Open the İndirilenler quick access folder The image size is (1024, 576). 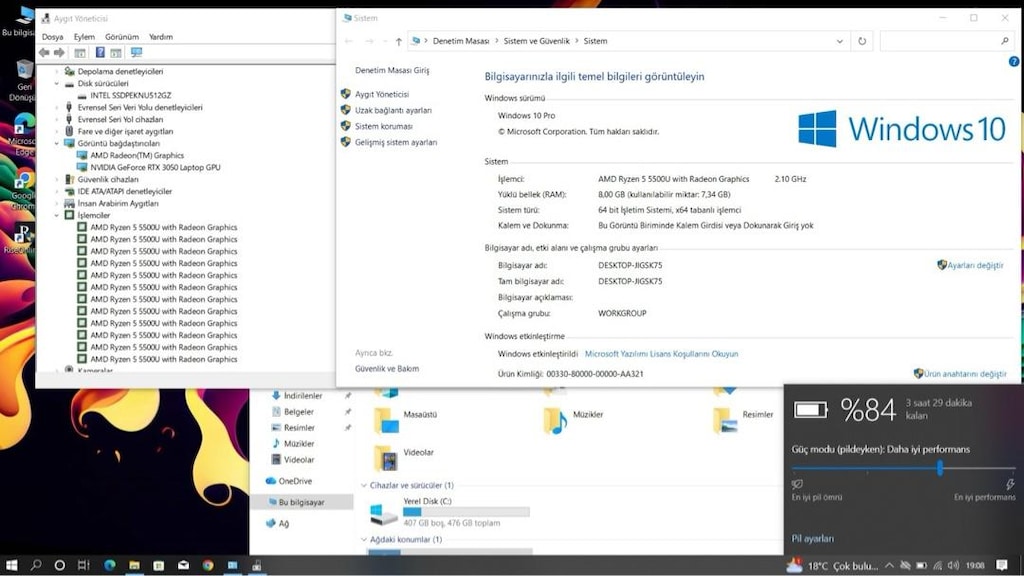(302, 396)
